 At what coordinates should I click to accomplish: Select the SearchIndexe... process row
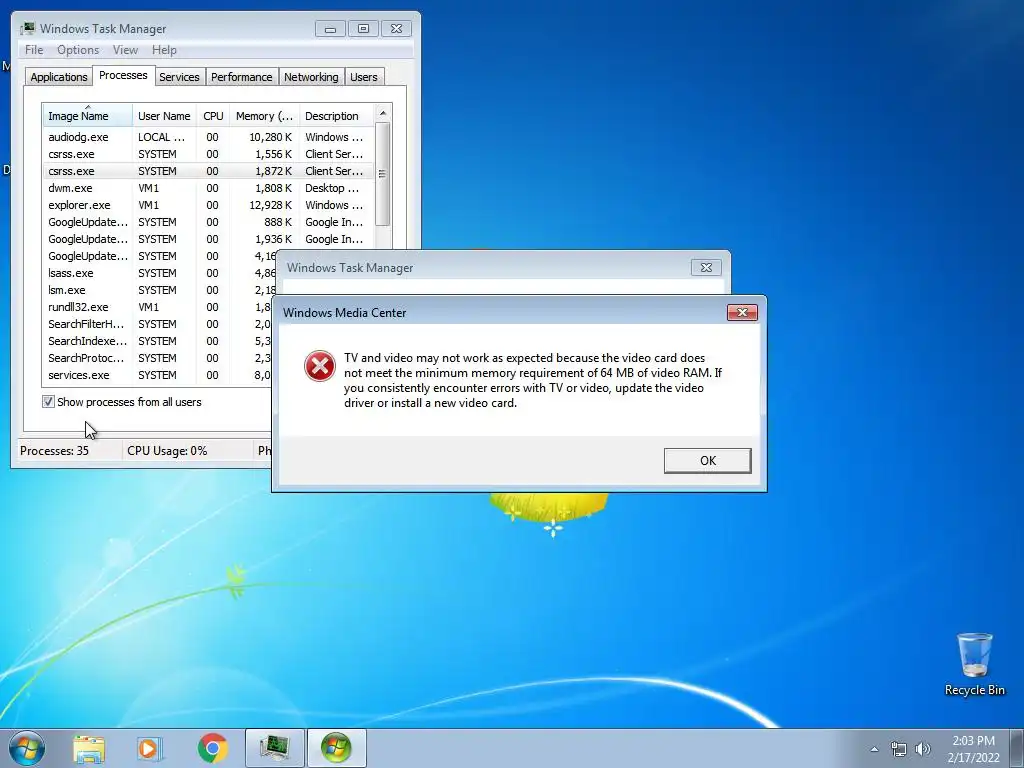pyautogui.click(x=159, y=341)
